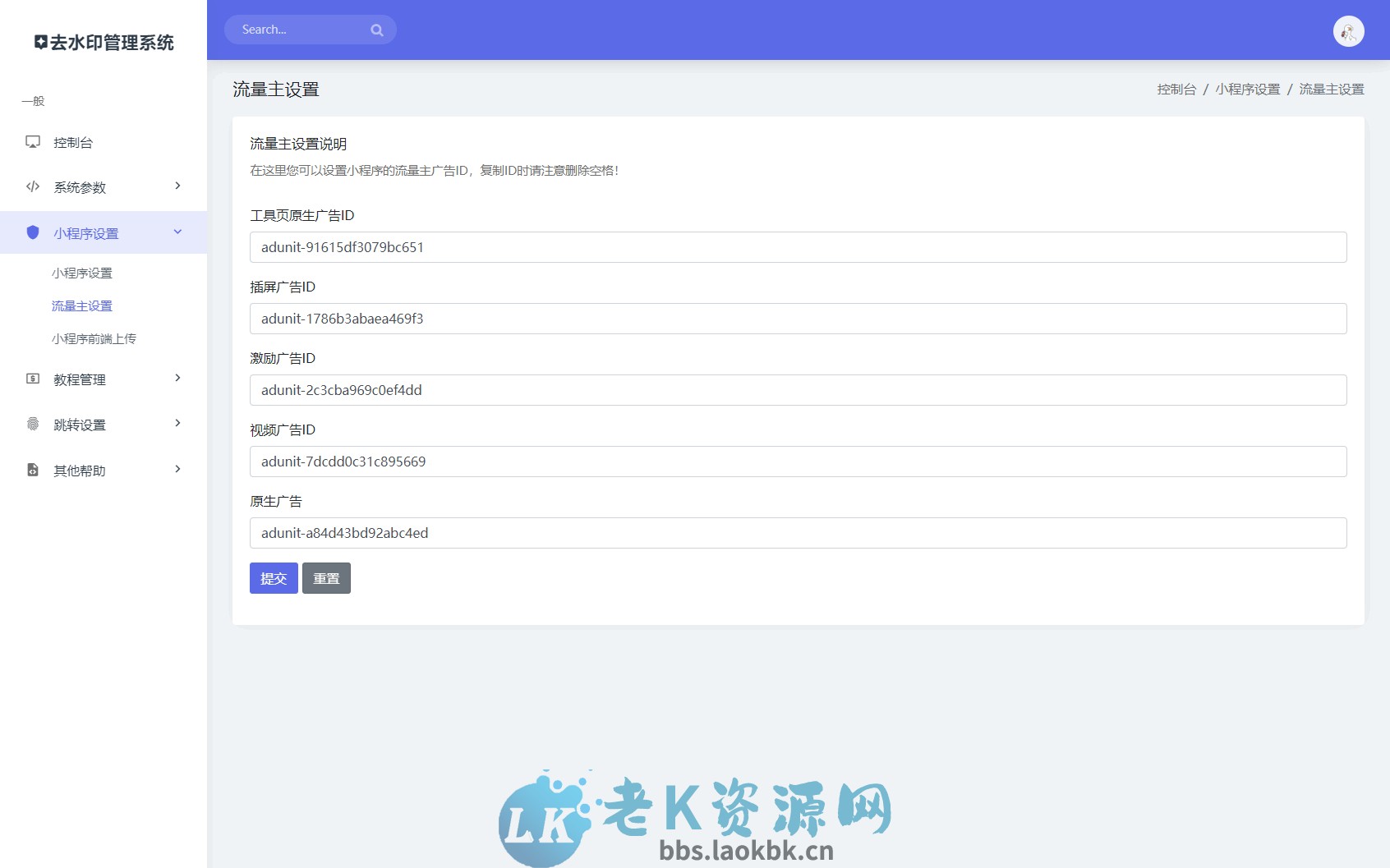1390x868 pixels.
Task: Open 控制台 from the breadcrumb
Action: (x=1176, y=89)
